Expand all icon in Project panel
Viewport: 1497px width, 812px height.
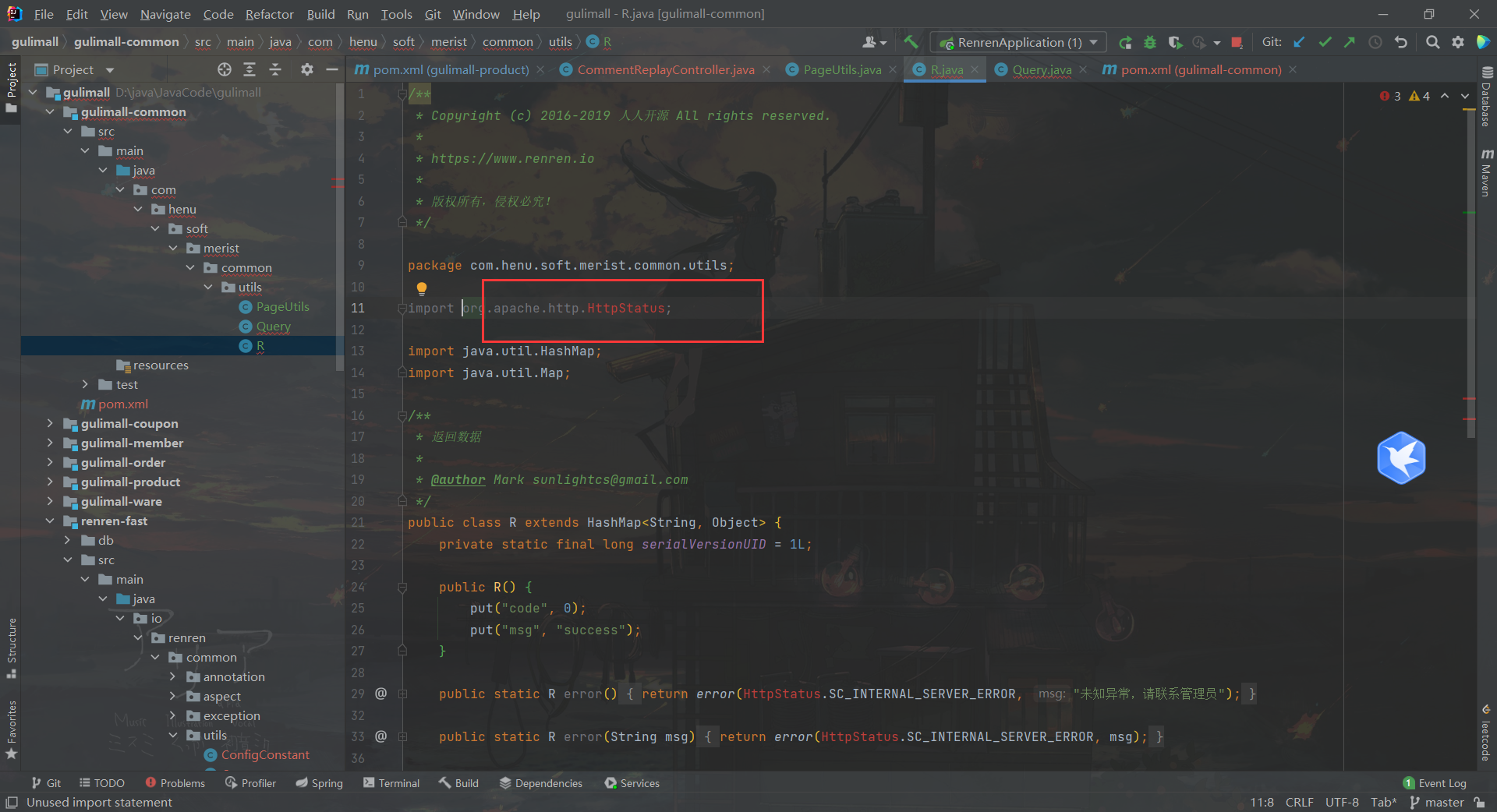pos(249,69)
